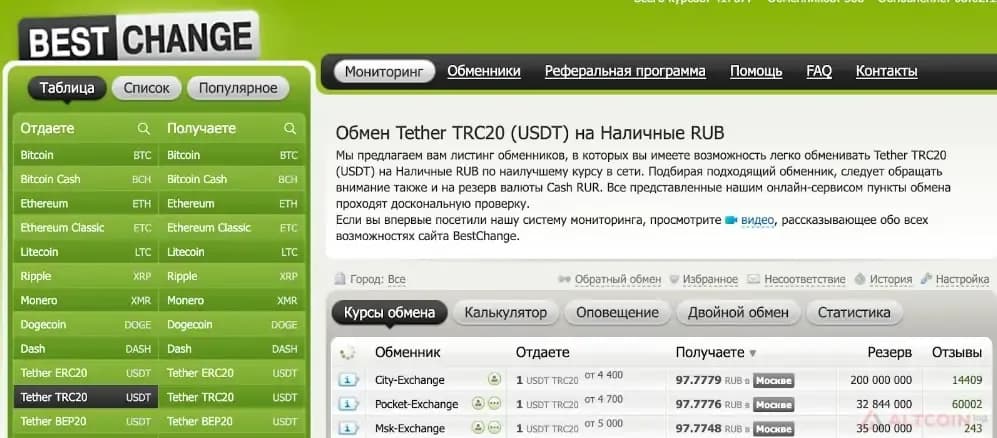Select Monero in the Отдаете column
Image resolution: width=997 pixels, height=438 pixels.
point(85,300)
